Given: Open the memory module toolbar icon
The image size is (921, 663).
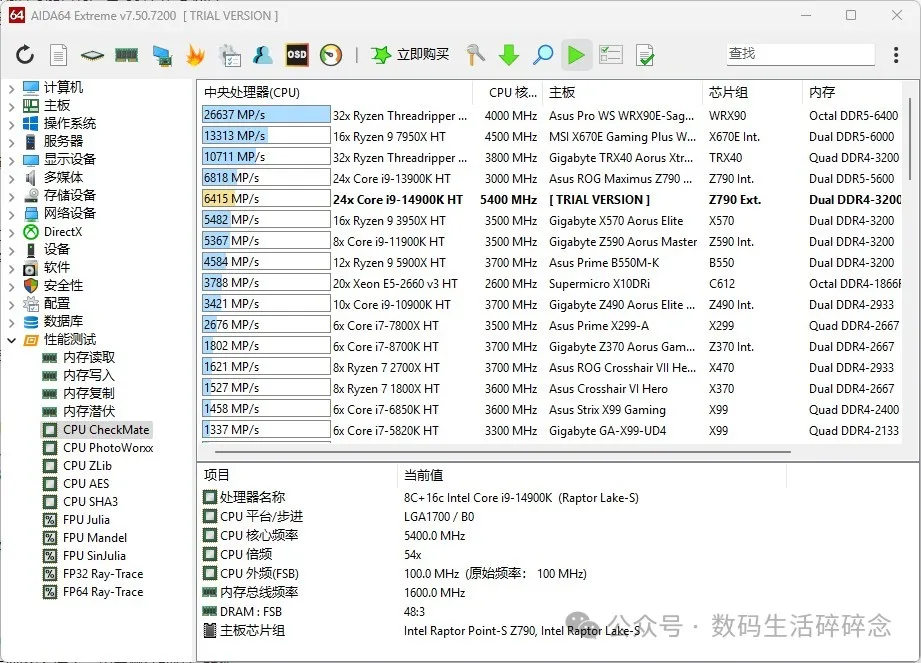Looking at the screenshot, I should point(126,55).
